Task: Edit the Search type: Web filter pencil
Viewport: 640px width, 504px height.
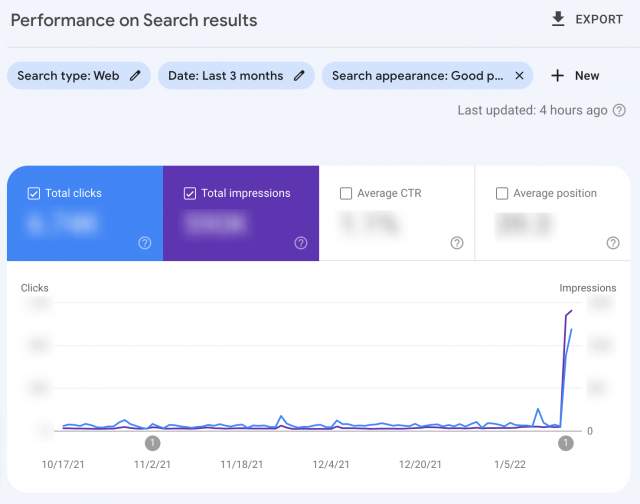Action: click(x=135, y=76)
